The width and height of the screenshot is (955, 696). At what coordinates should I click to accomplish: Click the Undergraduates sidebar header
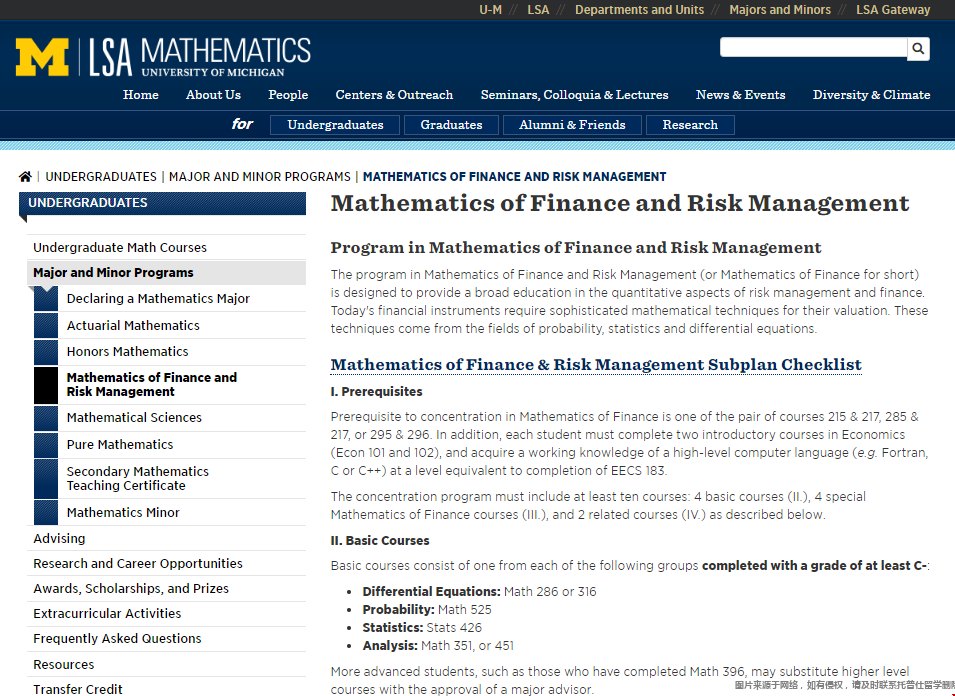click(x=163, y=203)
